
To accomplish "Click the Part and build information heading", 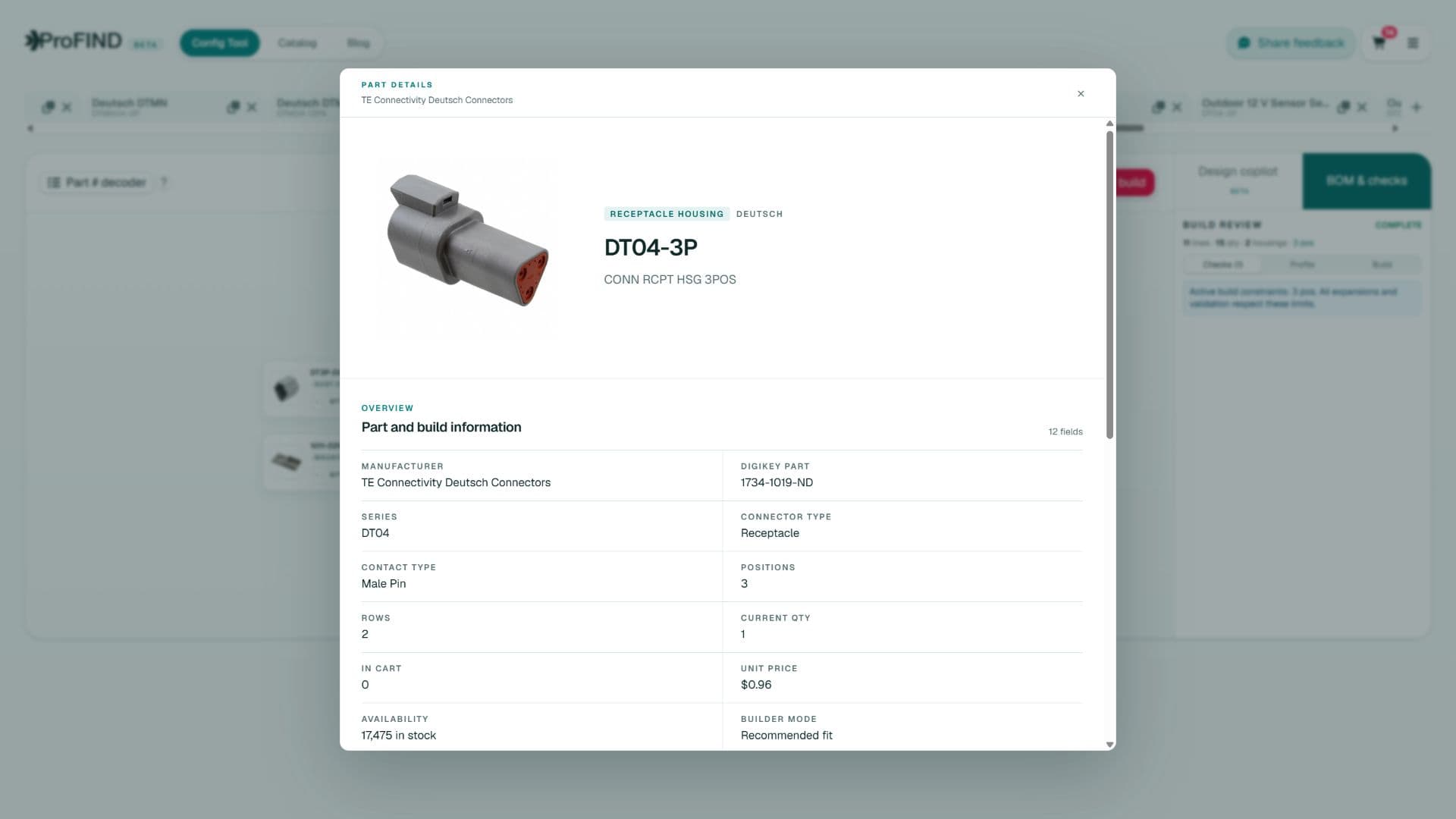I will 441,427.
